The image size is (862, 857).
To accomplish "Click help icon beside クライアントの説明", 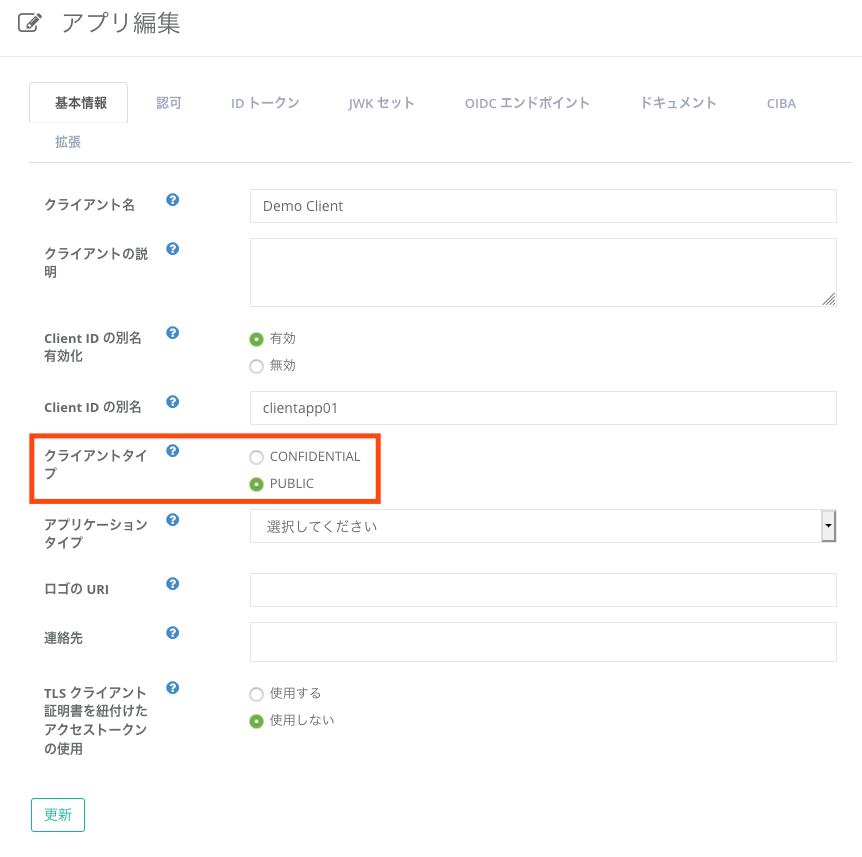I will 172,249.
